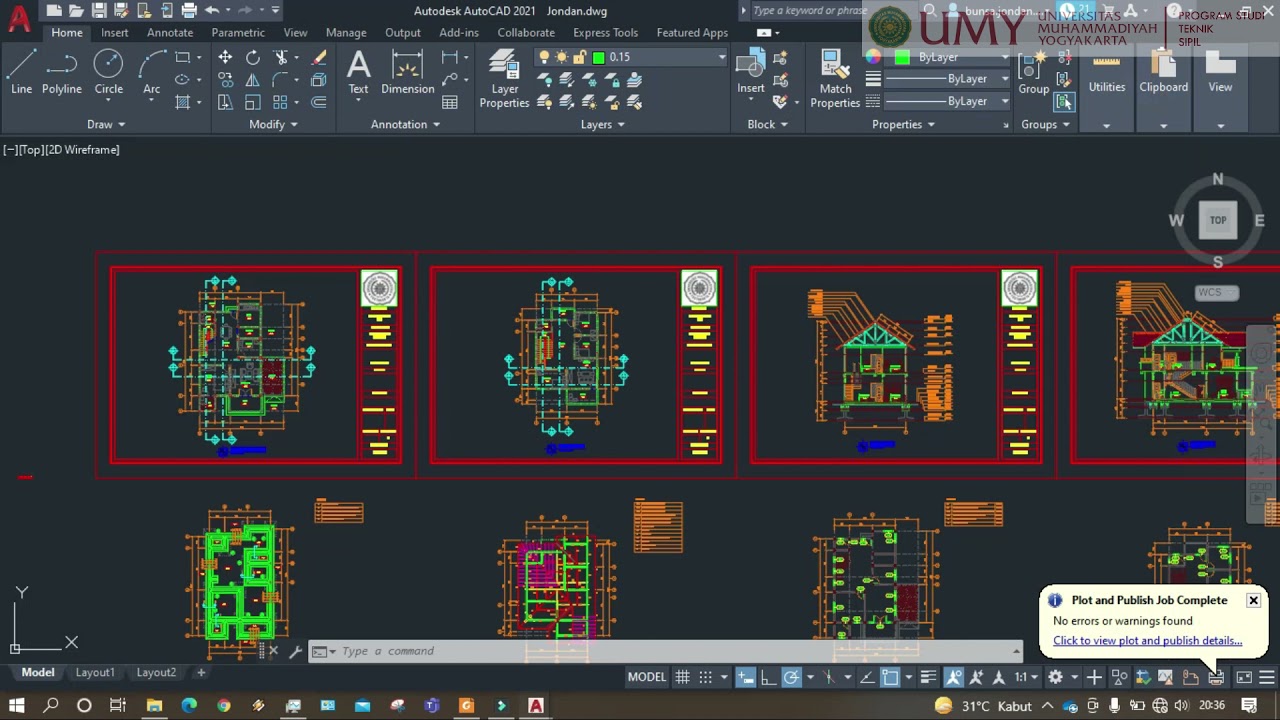Open the Annotate ribbon tab
Viewport: 1280px width, 720px height.
point(170,32)
